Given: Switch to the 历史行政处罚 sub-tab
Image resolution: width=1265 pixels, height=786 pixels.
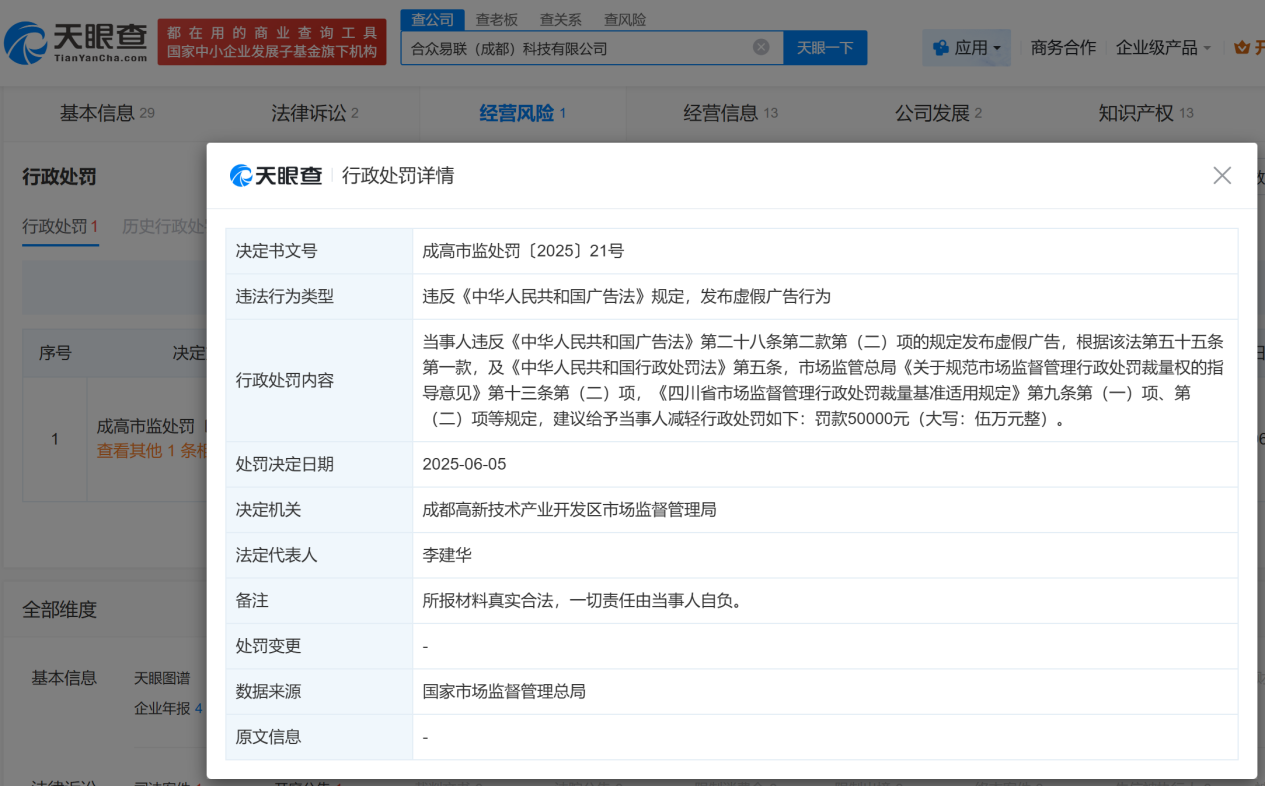Looking at the screenshot, I should point(166,227).
